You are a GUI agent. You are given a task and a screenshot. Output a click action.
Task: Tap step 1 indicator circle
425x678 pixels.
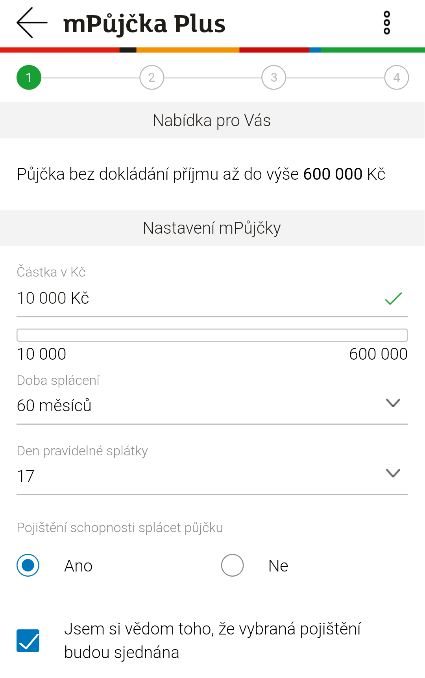29,77
